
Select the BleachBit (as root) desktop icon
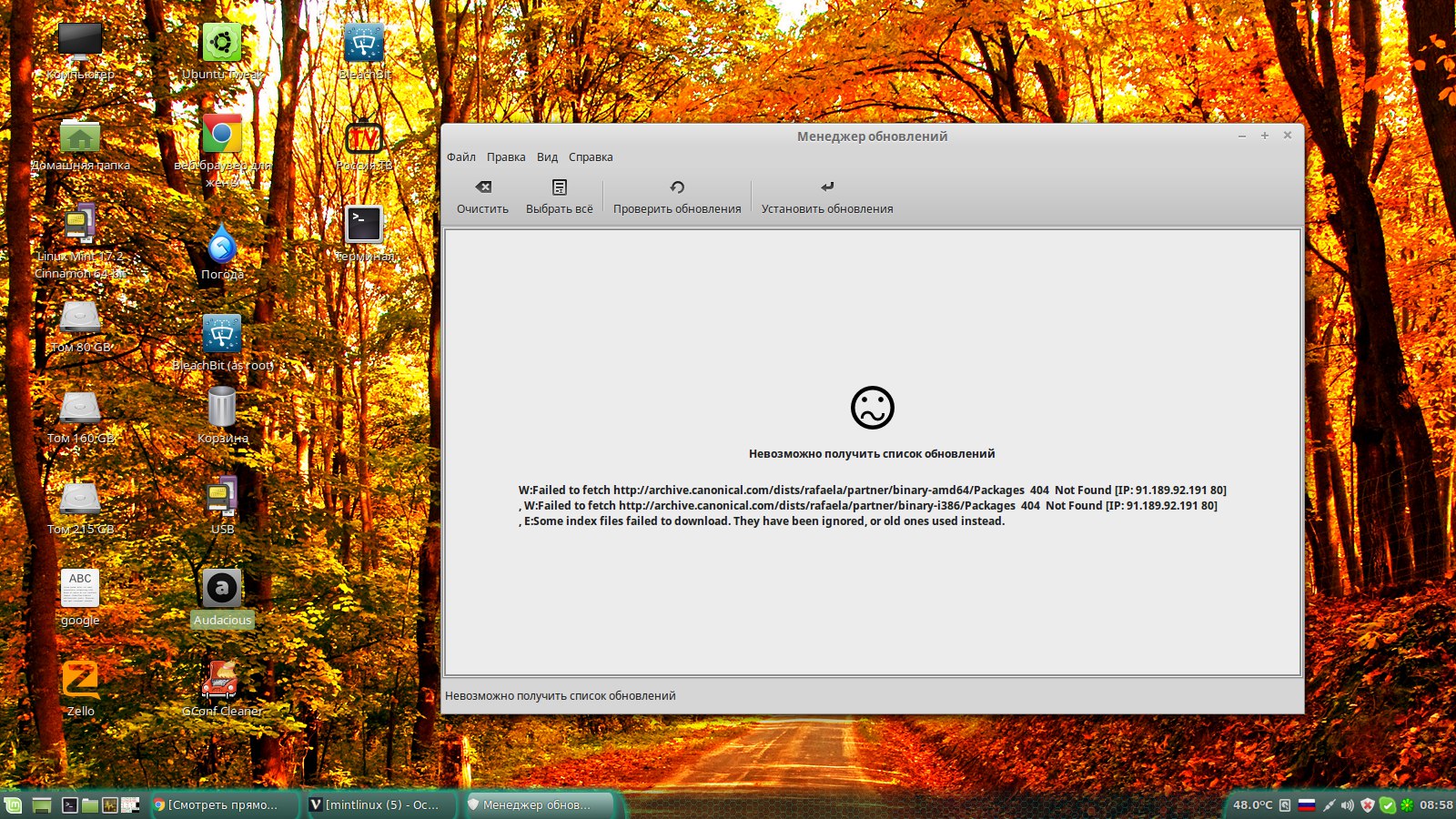pos(222,335)
